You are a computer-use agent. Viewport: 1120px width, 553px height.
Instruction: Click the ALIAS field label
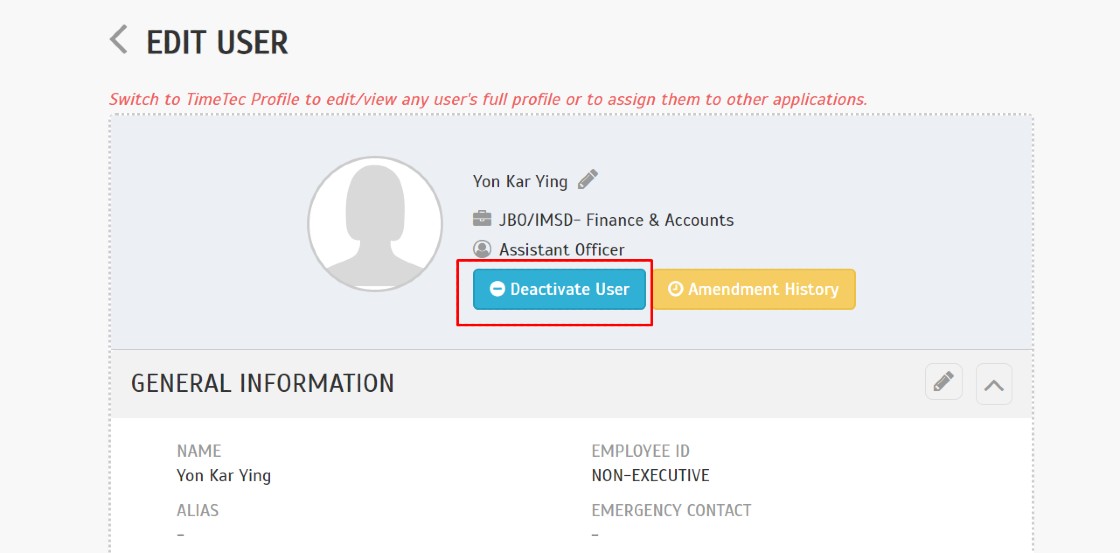coord(198,511)
